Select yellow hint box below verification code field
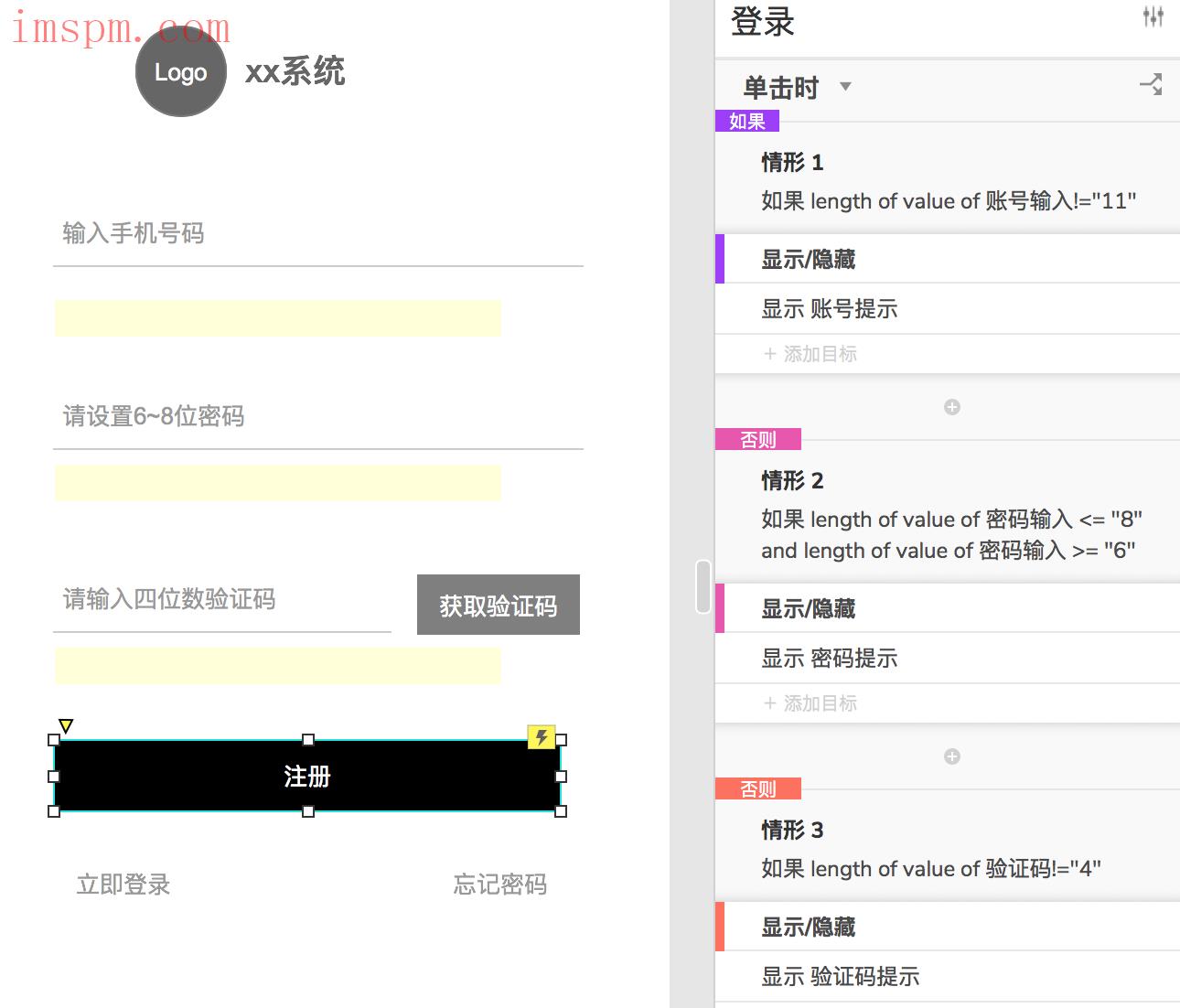 point(278,666)
